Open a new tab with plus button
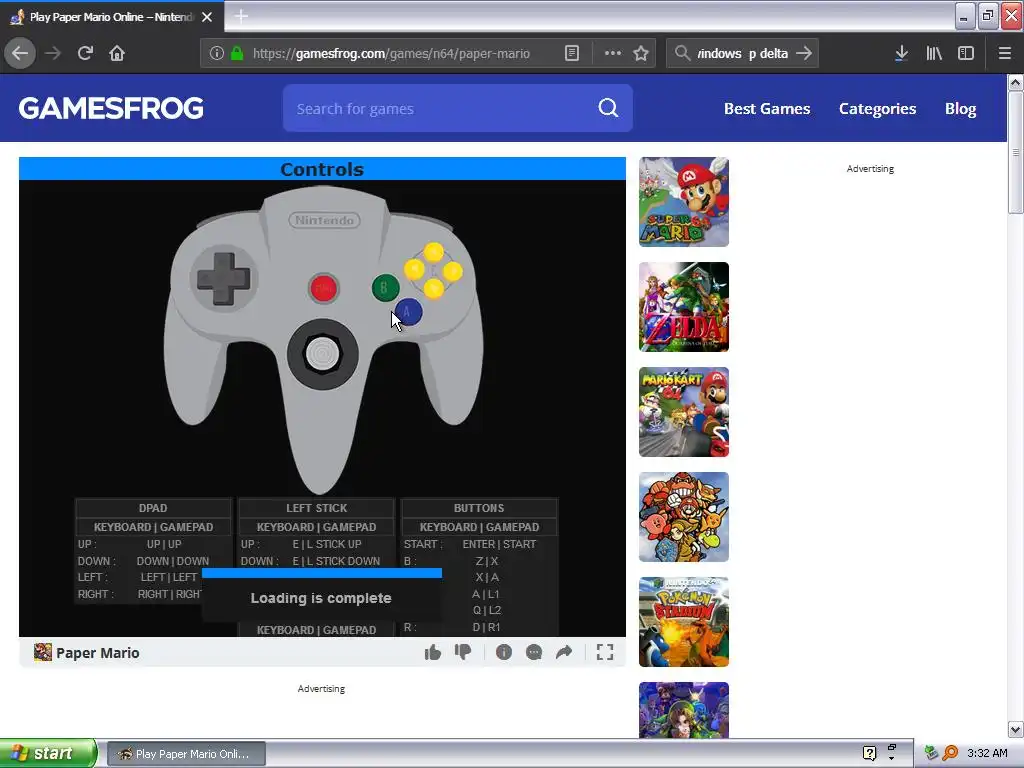 pyautogui.click(x=241, y=16)
